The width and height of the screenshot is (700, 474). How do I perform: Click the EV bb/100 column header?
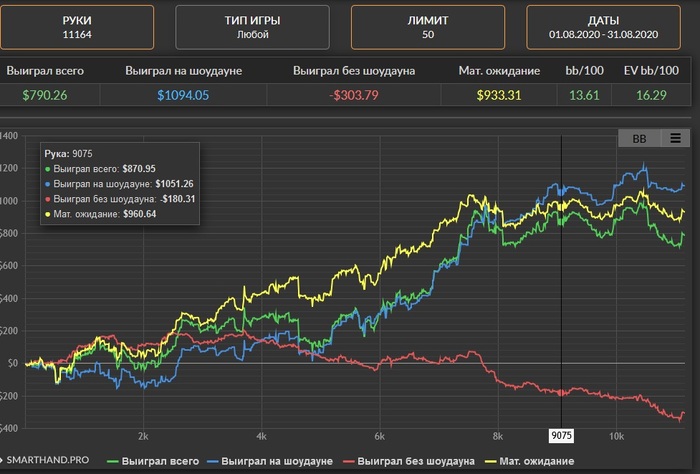[651, 71]
